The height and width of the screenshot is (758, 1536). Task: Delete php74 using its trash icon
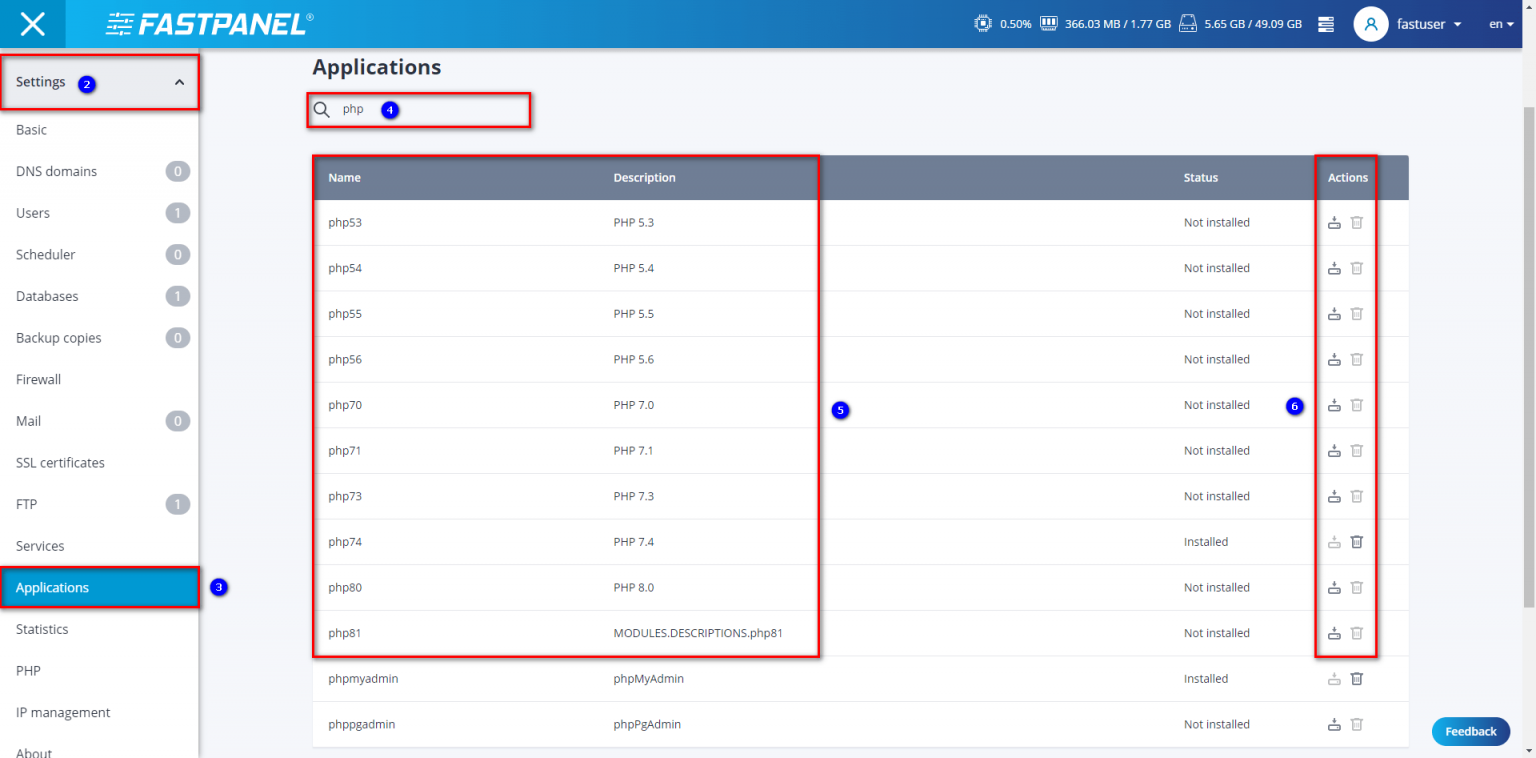click(1357, 542)
